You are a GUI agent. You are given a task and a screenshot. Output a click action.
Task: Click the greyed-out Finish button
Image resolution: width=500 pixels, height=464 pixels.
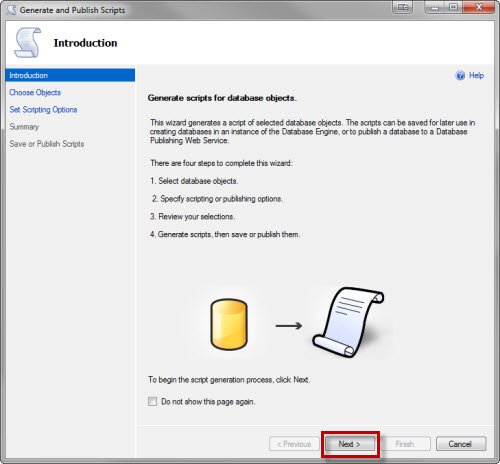(405, 444)
